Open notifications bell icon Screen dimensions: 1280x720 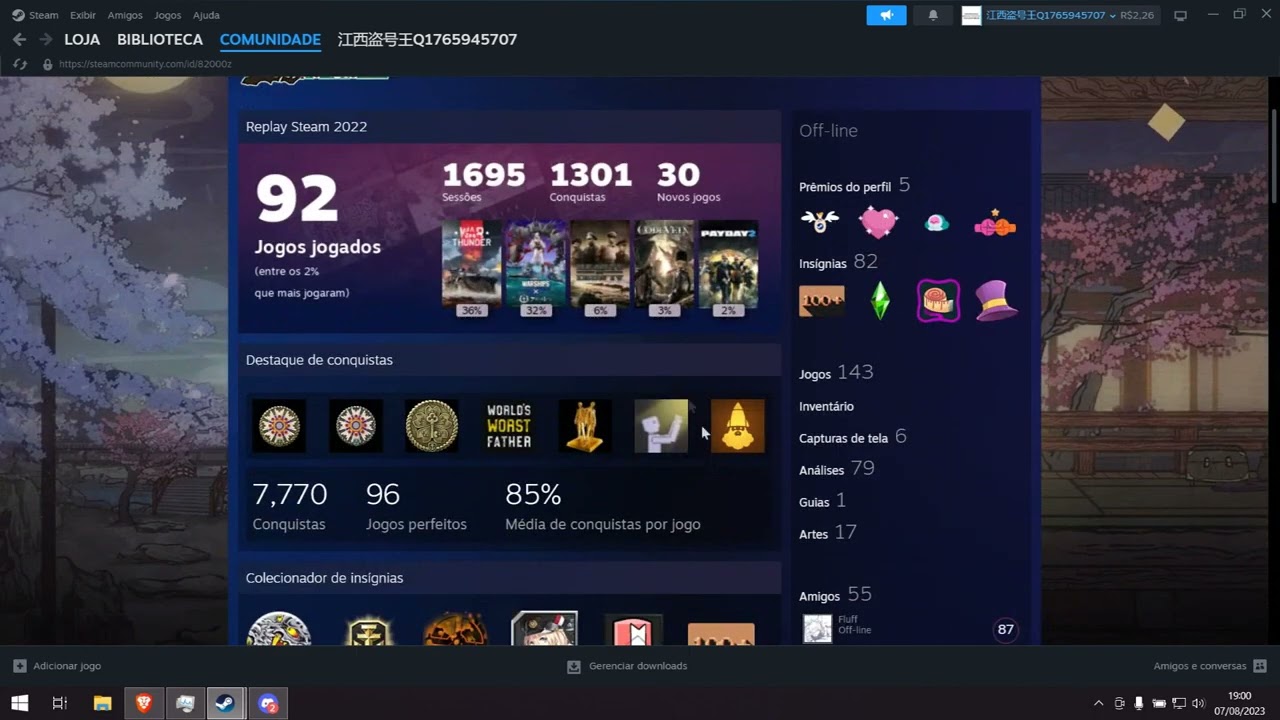[x=933, y=15]
